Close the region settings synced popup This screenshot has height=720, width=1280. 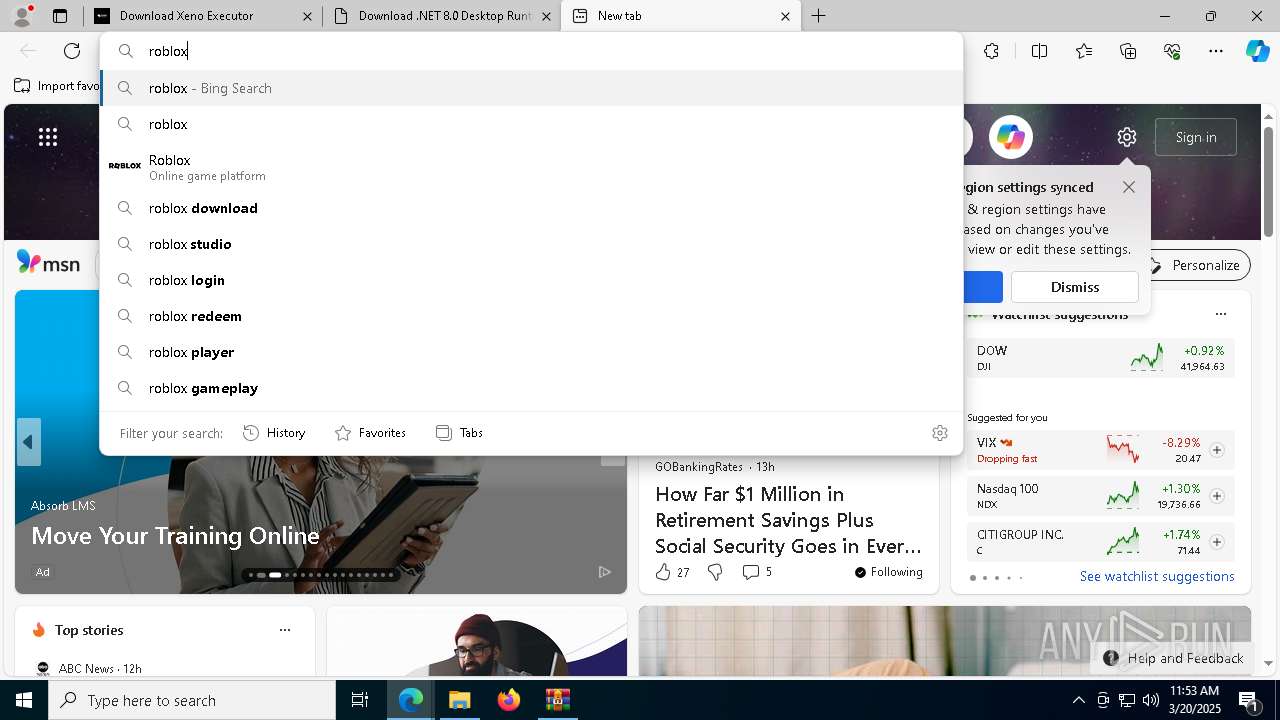(x=1129, y=187)
